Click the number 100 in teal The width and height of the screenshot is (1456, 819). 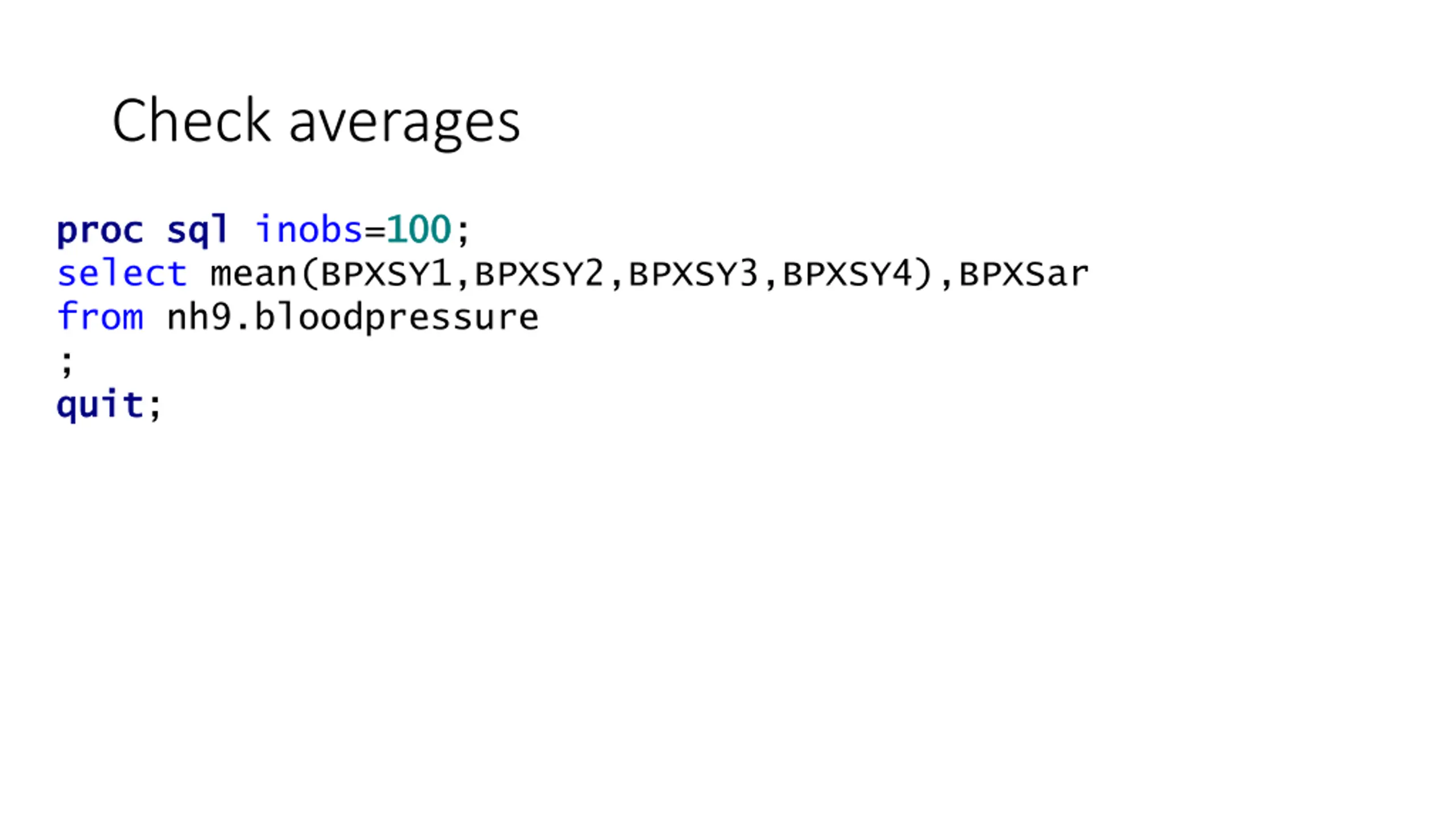[x=419, y=229]
